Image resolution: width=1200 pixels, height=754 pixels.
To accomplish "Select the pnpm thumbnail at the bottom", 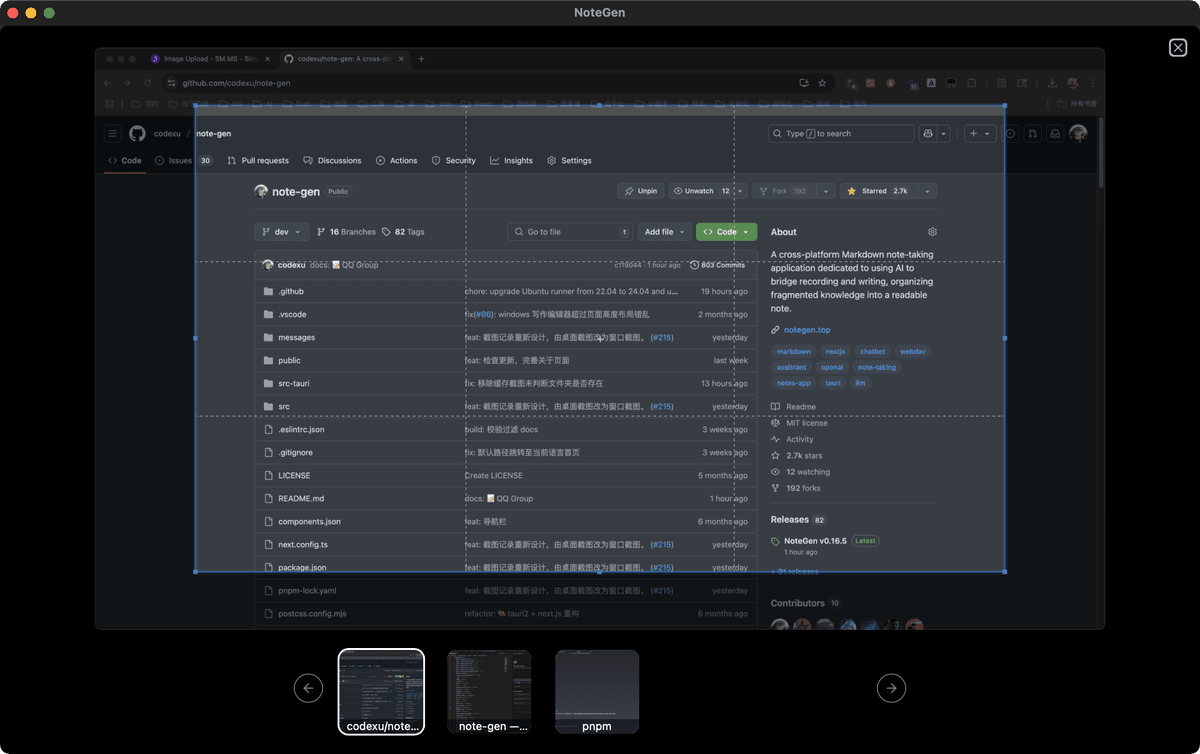I will coord(597,691).
